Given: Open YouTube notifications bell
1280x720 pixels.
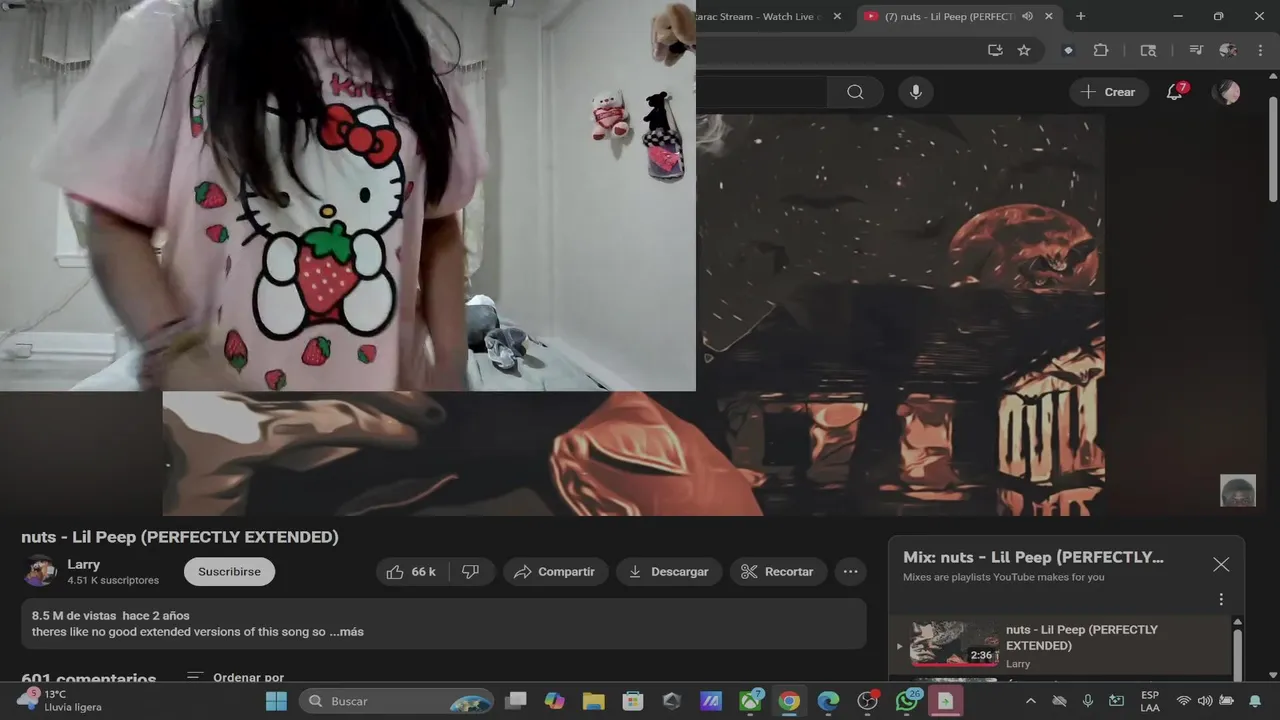Looking at the screenshot, I should tap(1176, 92).
